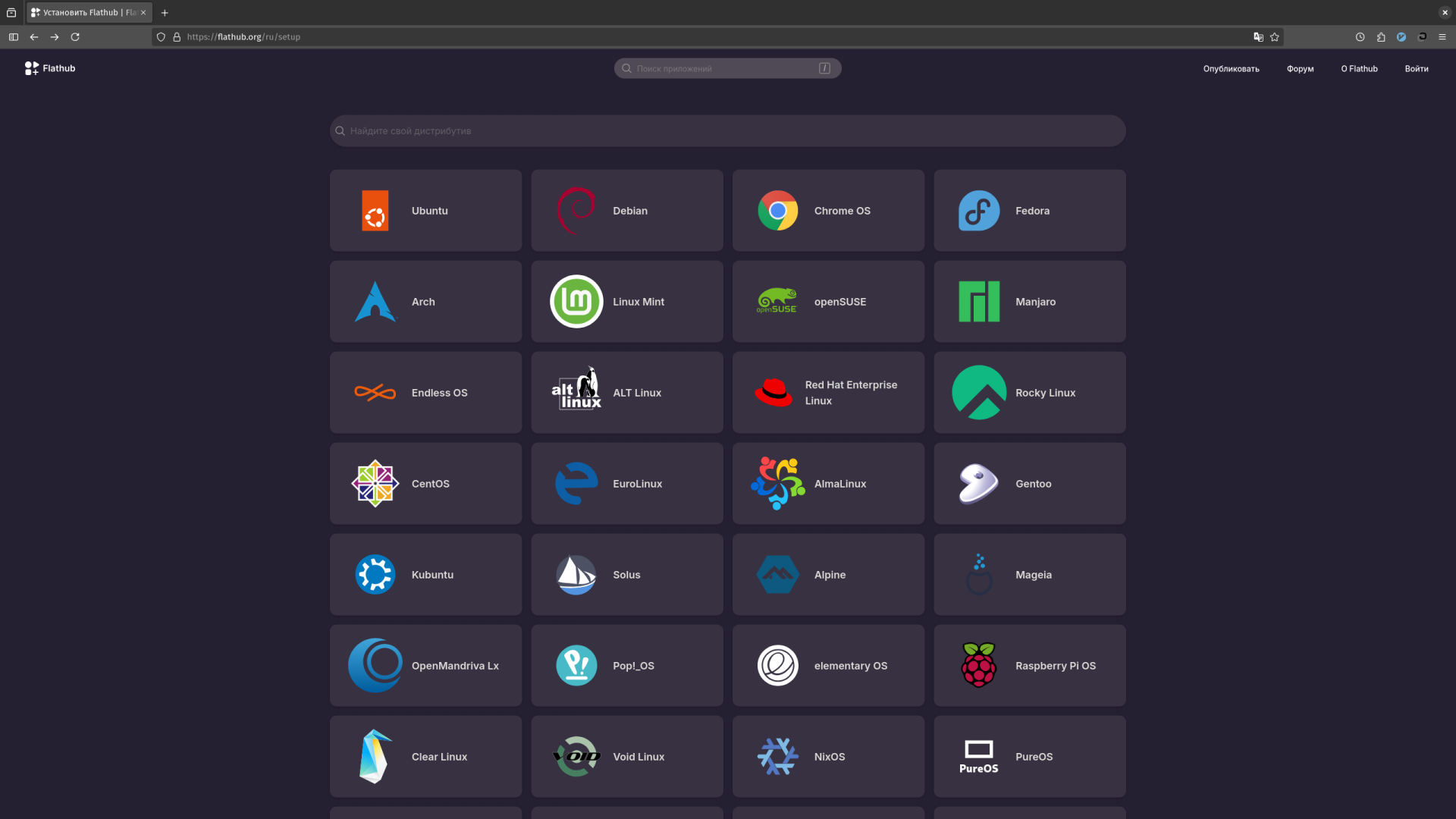
Task: Click the openSUSE chameleon logo
Action: (x=778, y=301)
